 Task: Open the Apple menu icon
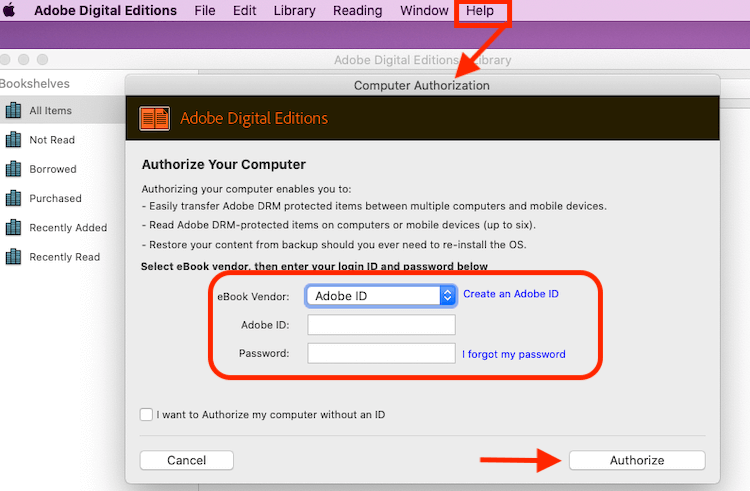click(9, 10)
